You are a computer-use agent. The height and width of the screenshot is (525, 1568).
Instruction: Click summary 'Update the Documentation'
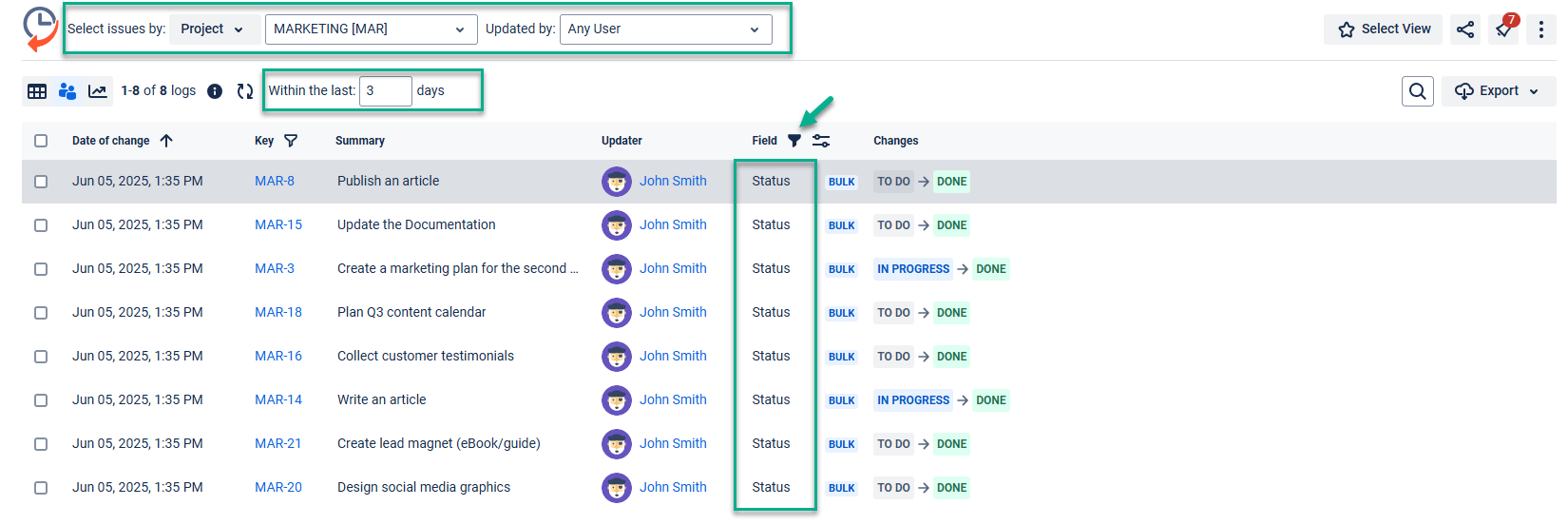pyautogui.click(x=416, y=224)
